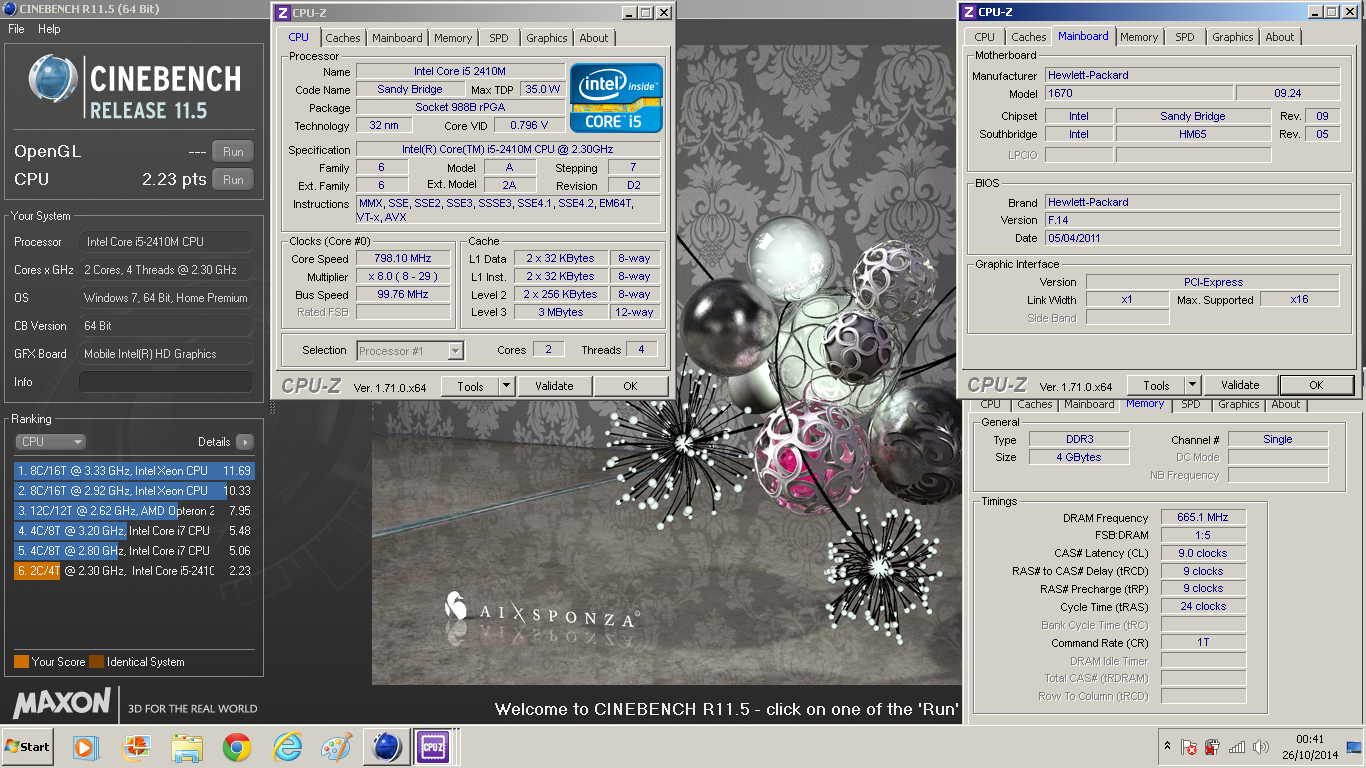
Task: Select ranking row 12C/12T AMD Opteron
Action: 134,511
